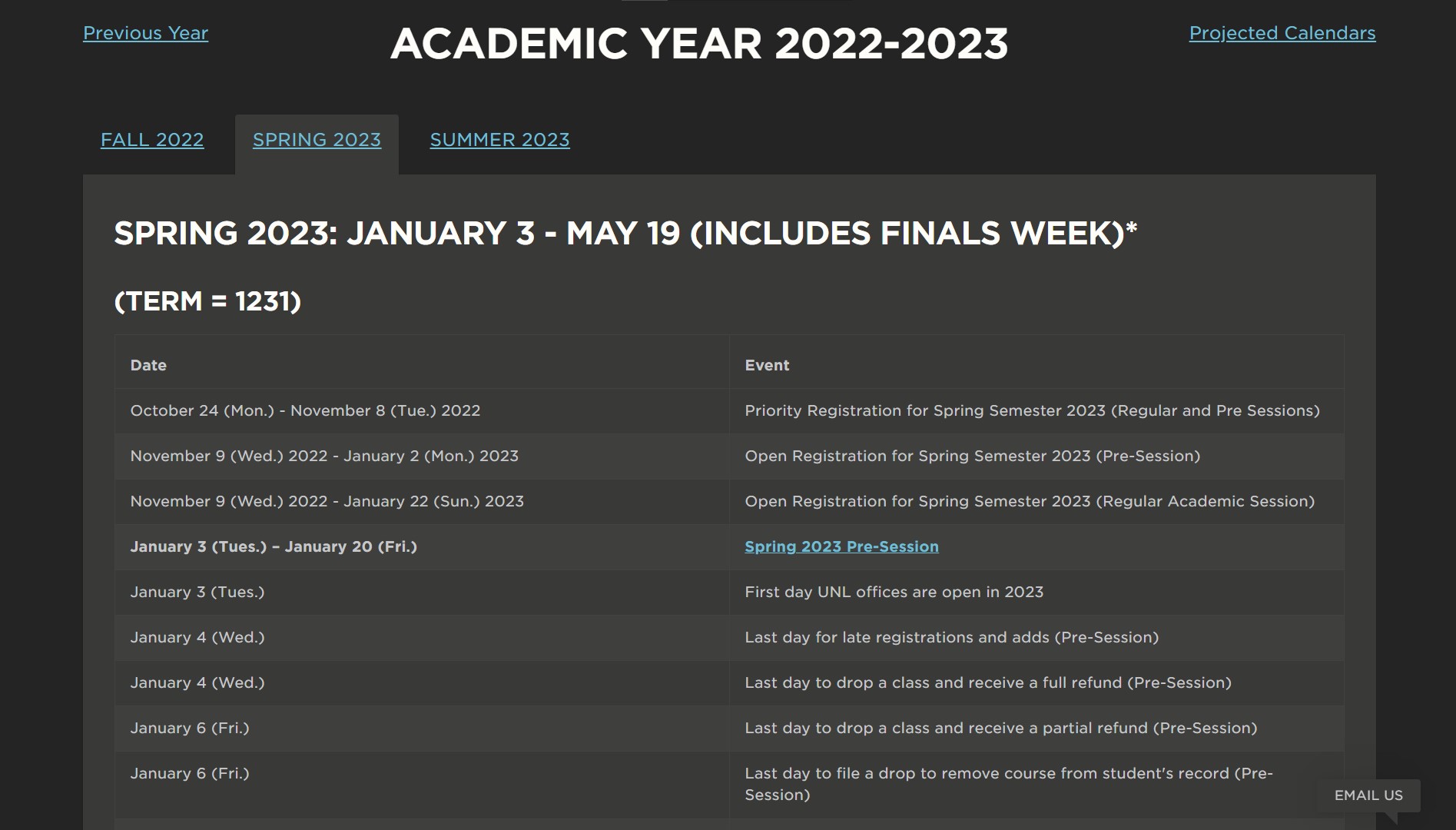
Task: Click the Event column header
Action: click(x=766, y=365)
